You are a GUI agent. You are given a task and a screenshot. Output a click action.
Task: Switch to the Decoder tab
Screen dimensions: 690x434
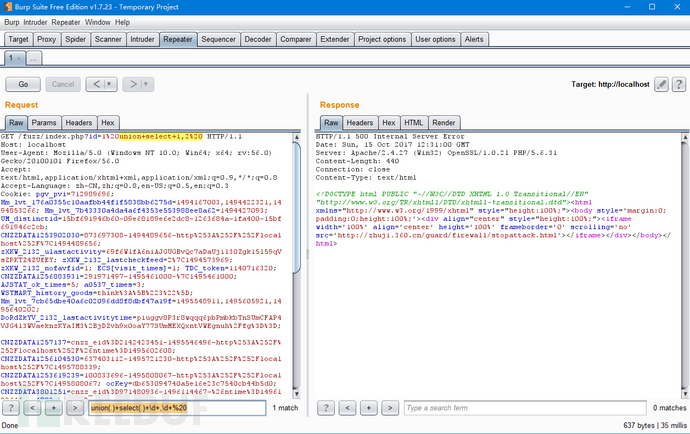click(258, 39)
